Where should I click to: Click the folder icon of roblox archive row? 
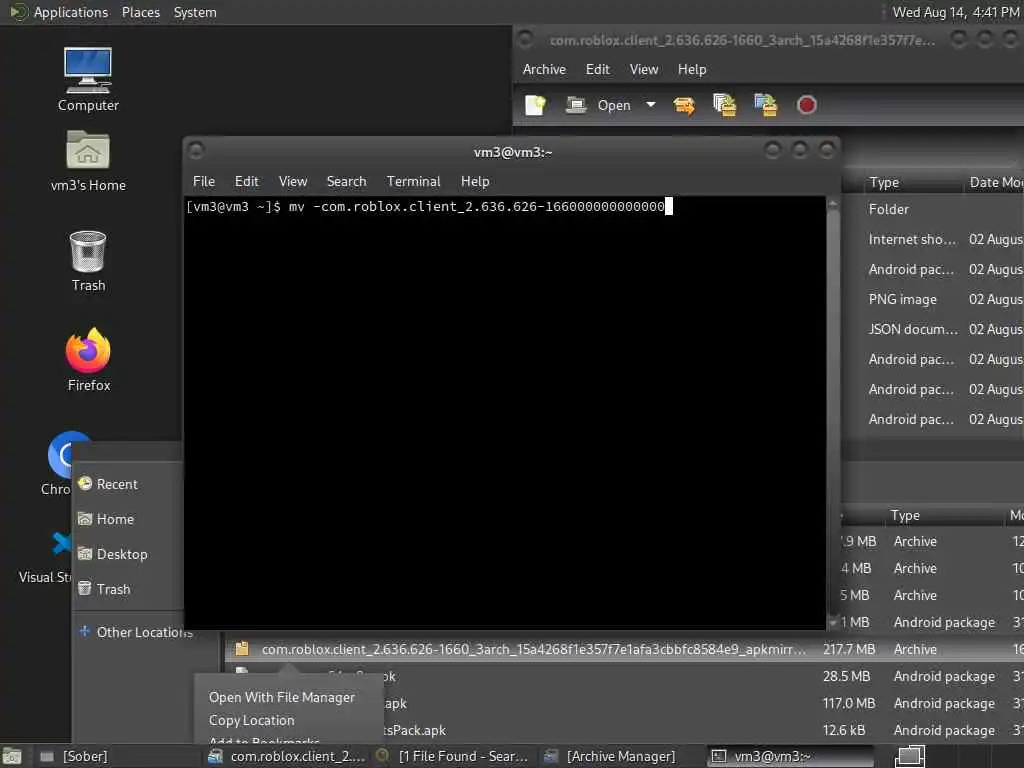pyautogui.click(x=242, y=648)
